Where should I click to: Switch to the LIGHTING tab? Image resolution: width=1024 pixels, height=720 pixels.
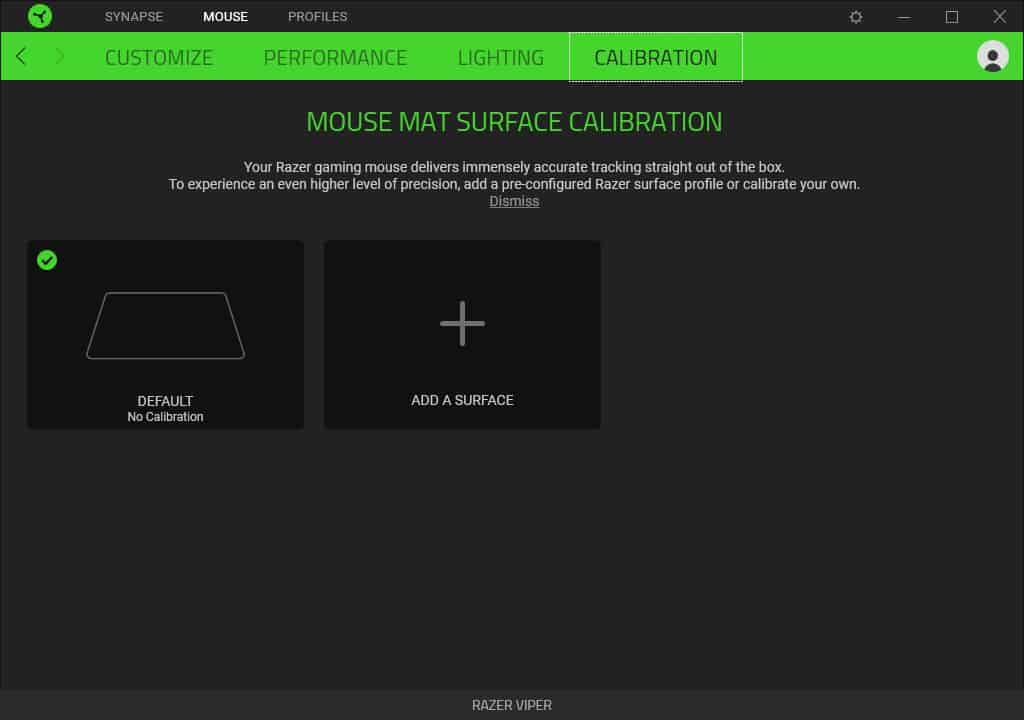(500, 57)
